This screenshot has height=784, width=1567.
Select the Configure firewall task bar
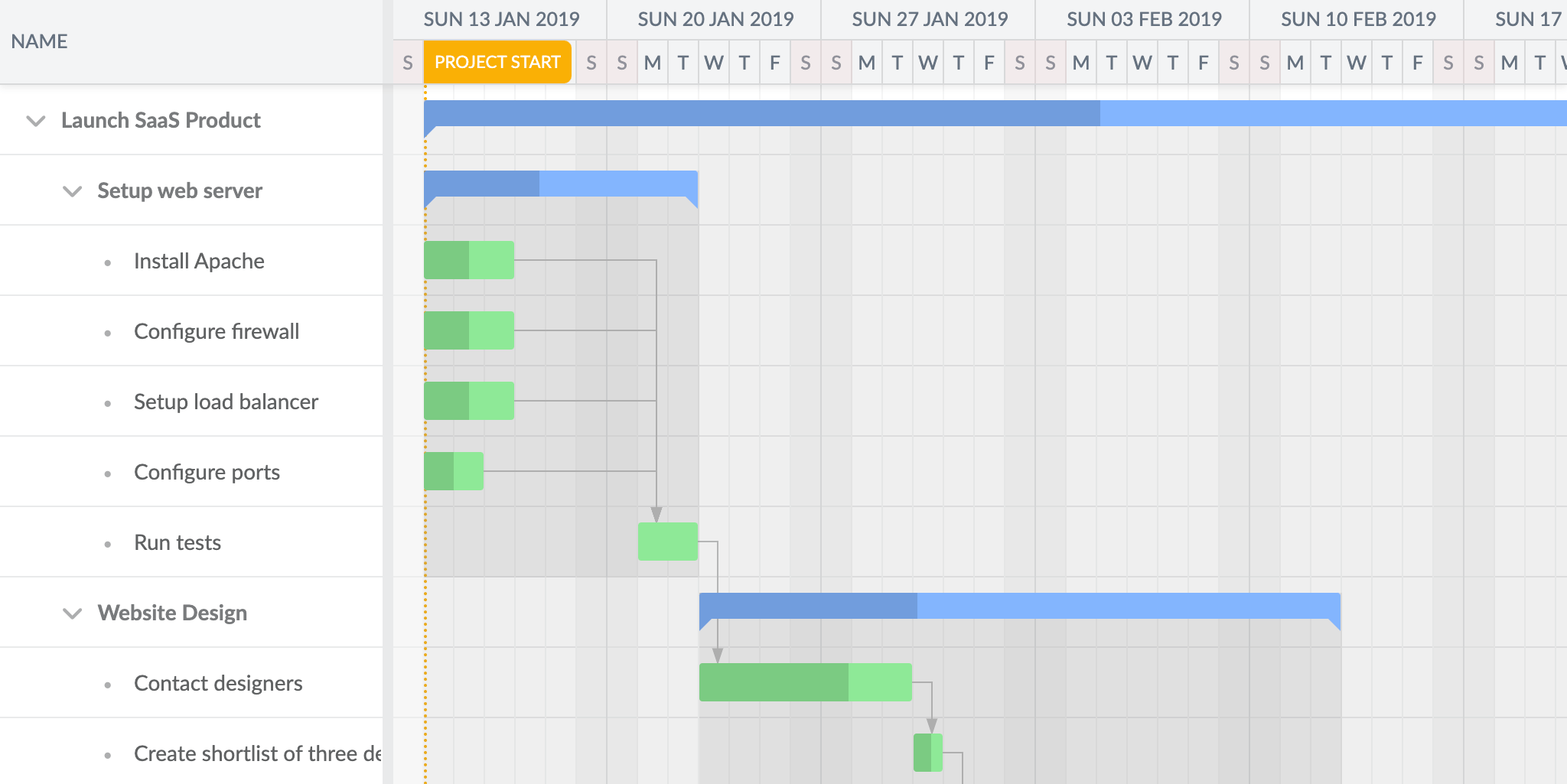(x=468, y=330)
